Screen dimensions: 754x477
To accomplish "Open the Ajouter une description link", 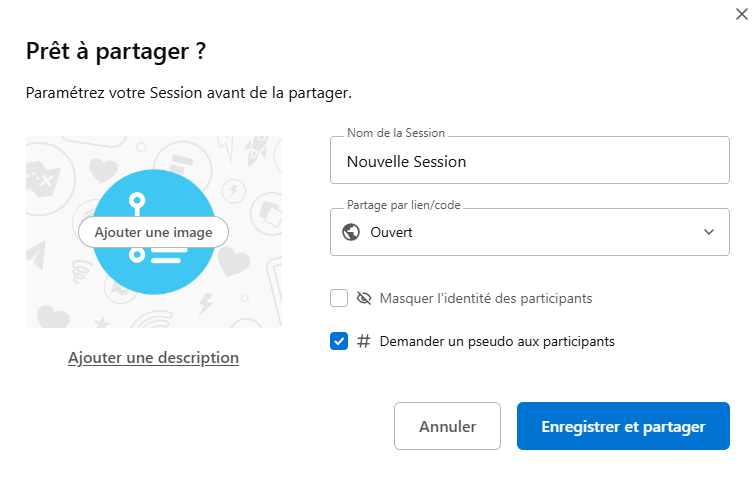I will pyautogui.click(x=153, y=357).
